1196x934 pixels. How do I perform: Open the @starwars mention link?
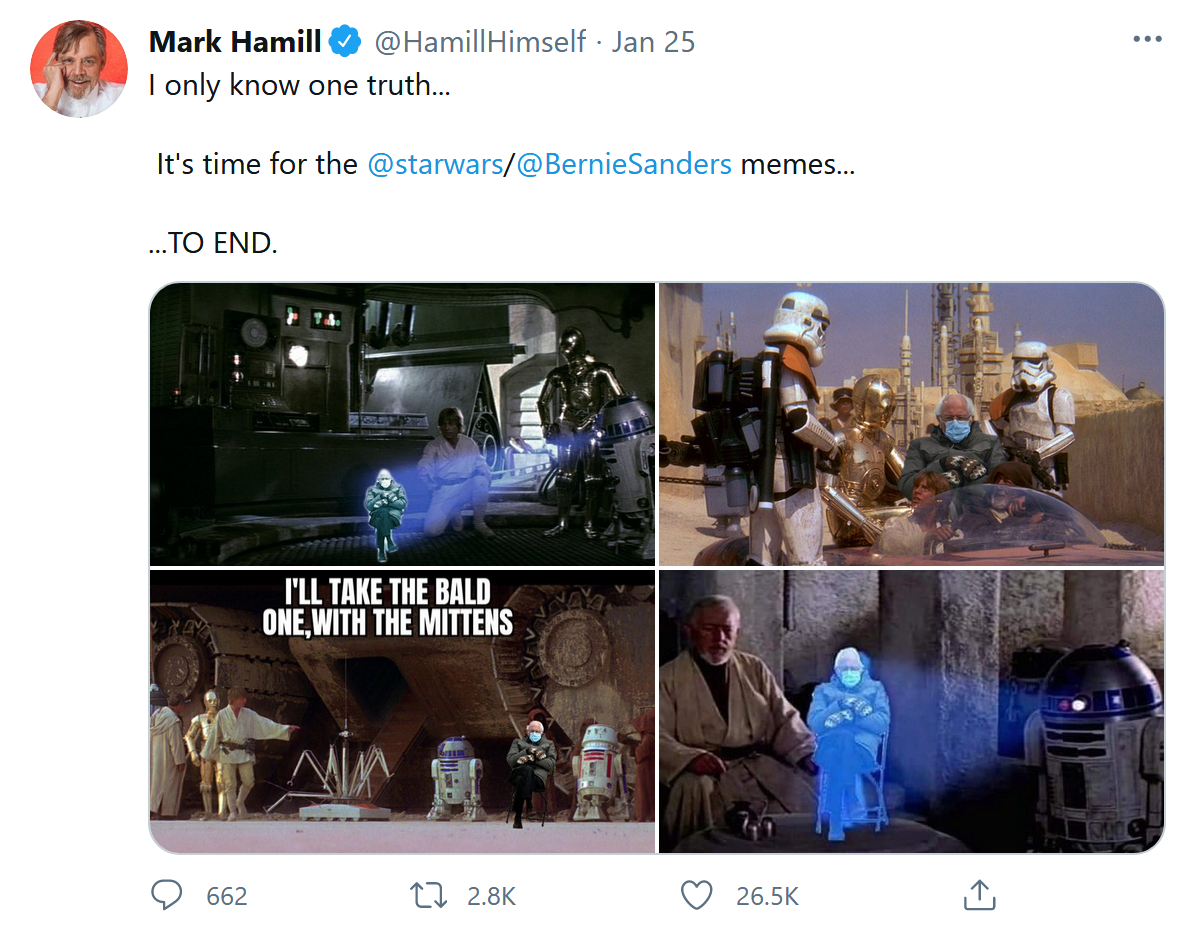pyautogui.click(x=435, y=164)
